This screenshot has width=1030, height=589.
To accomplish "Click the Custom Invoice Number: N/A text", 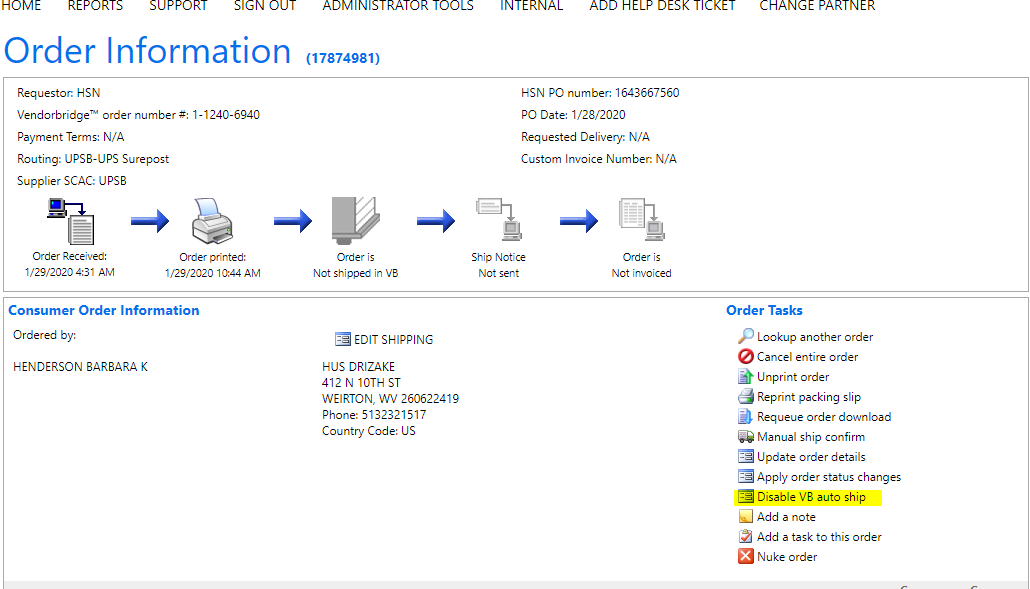I will click(x=598, y=159).
